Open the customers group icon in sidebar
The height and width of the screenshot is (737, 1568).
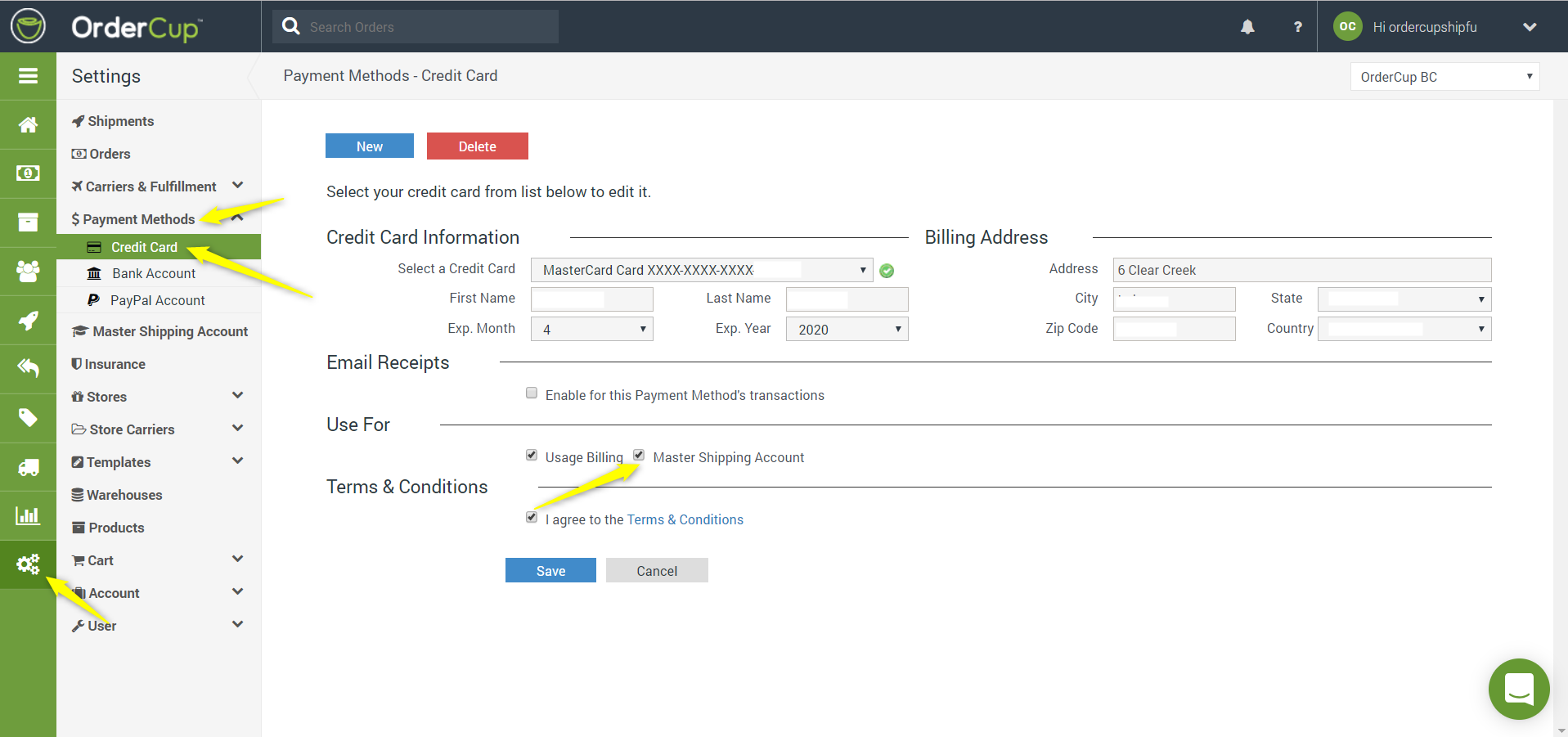point(28,271)
